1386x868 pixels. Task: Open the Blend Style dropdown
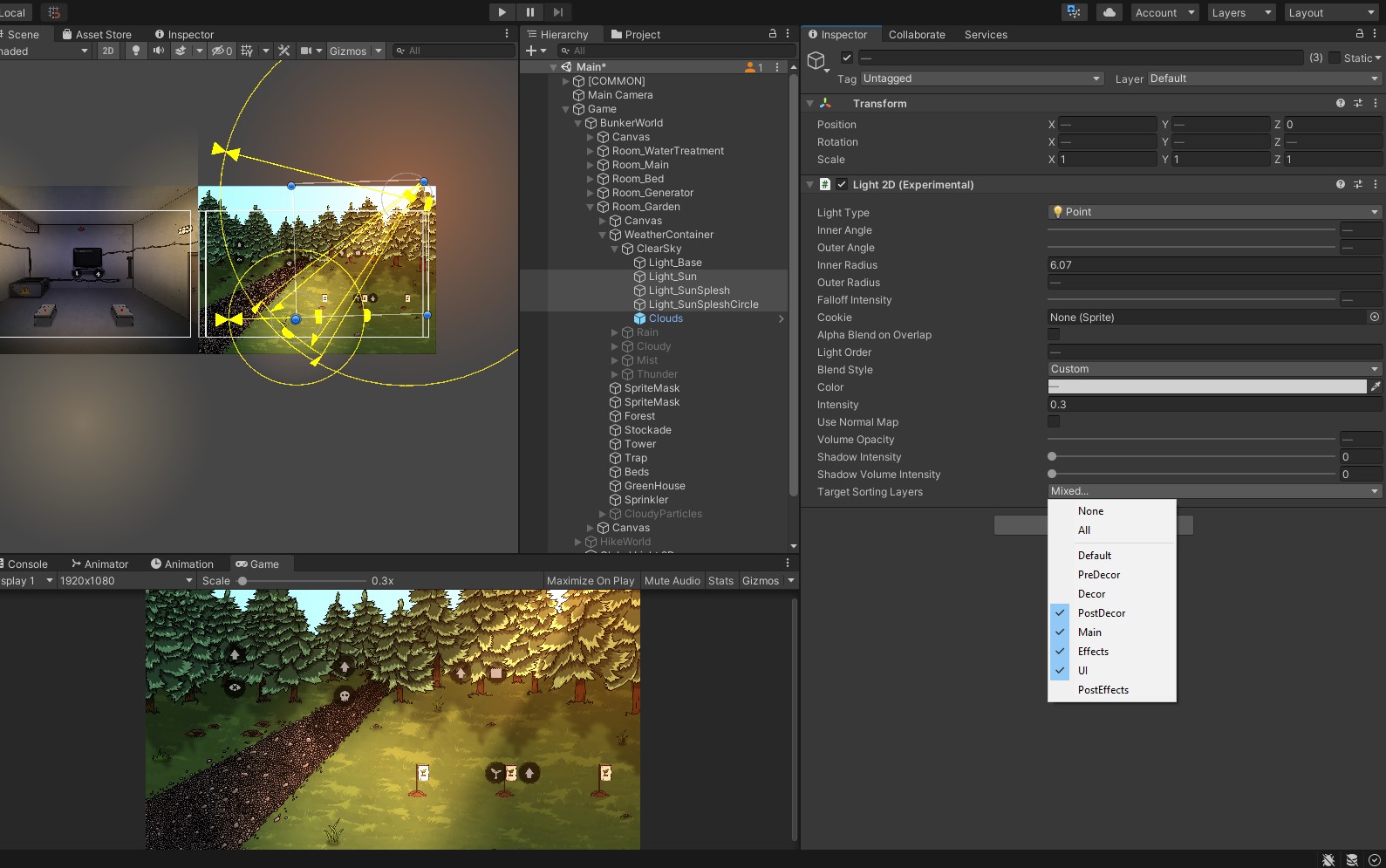(x=1214, y=369)
